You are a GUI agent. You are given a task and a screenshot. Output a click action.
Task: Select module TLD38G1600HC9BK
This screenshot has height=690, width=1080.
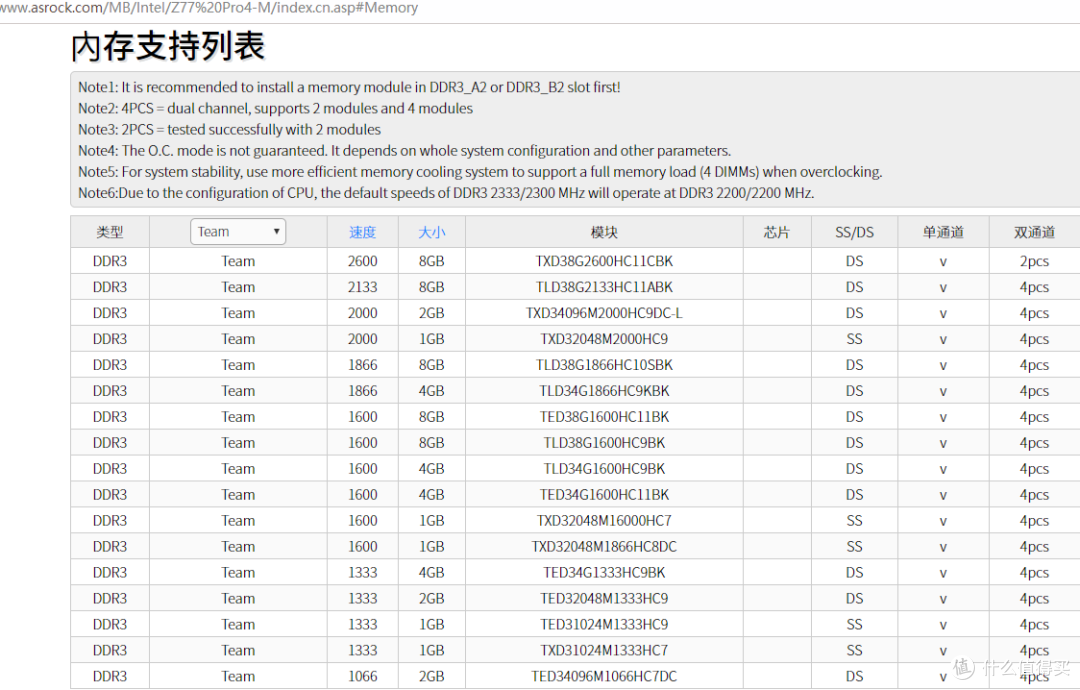click(604, 443)
